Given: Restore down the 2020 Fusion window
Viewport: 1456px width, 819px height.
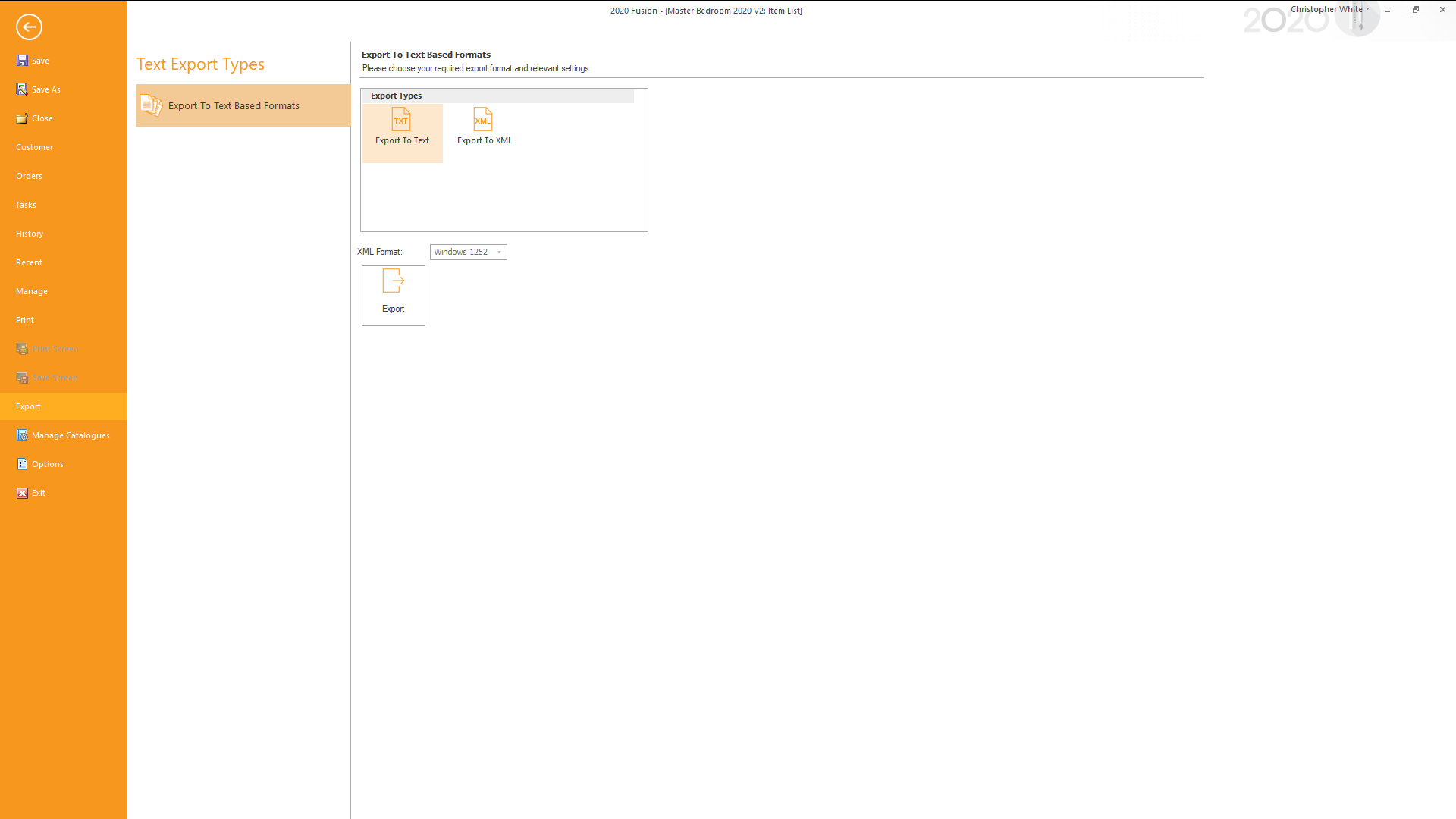Looking at the screenshot, I should pyautogui.click(x=1415, y=10).
